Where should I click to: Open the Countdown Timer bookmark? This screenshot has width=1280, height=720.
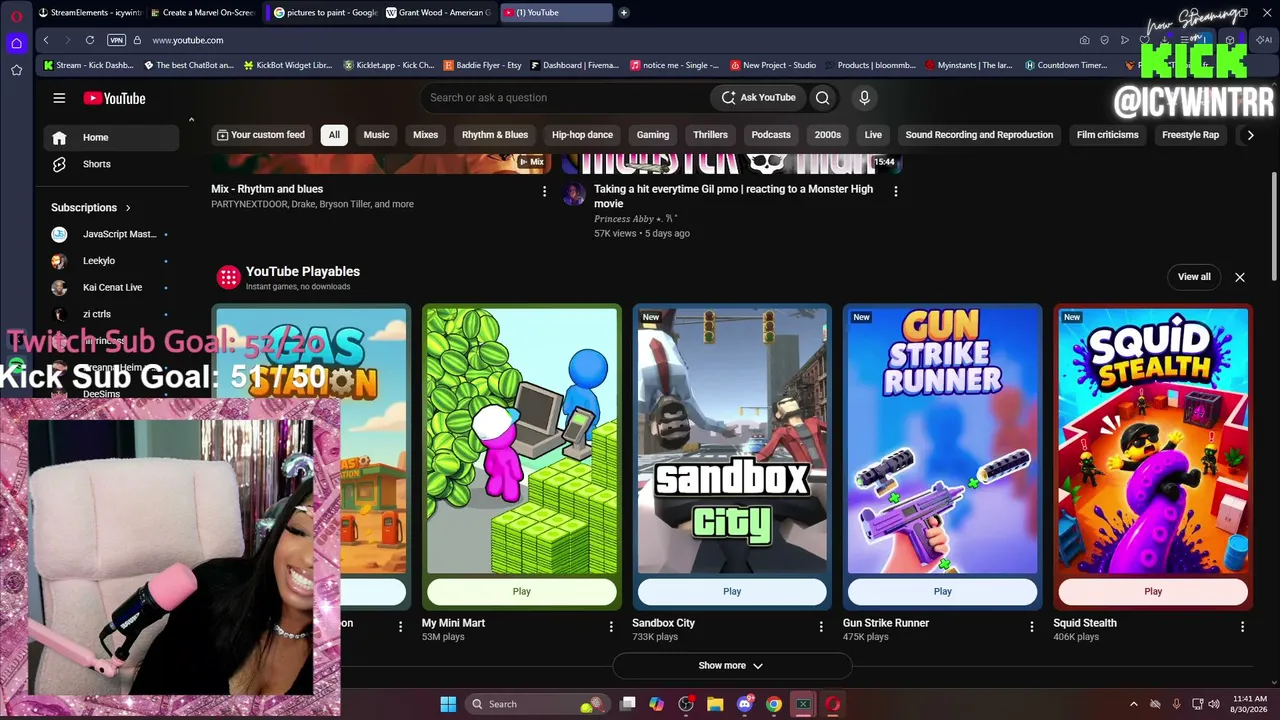tap(1066, 65)
